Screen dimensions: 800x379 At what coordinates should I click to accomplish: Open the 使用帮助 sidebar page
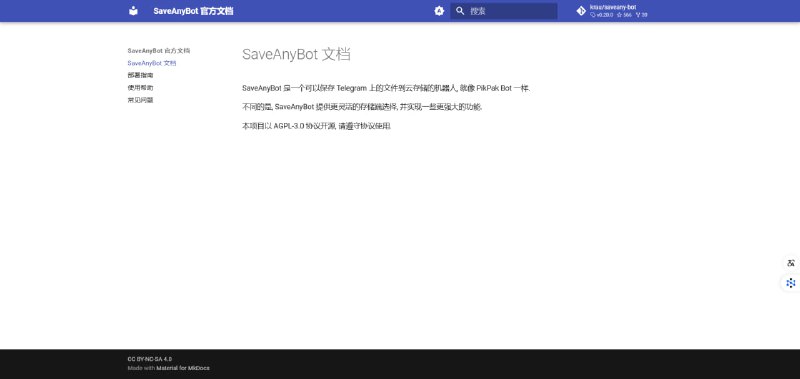pyautogui.click(x=140, y=88)
